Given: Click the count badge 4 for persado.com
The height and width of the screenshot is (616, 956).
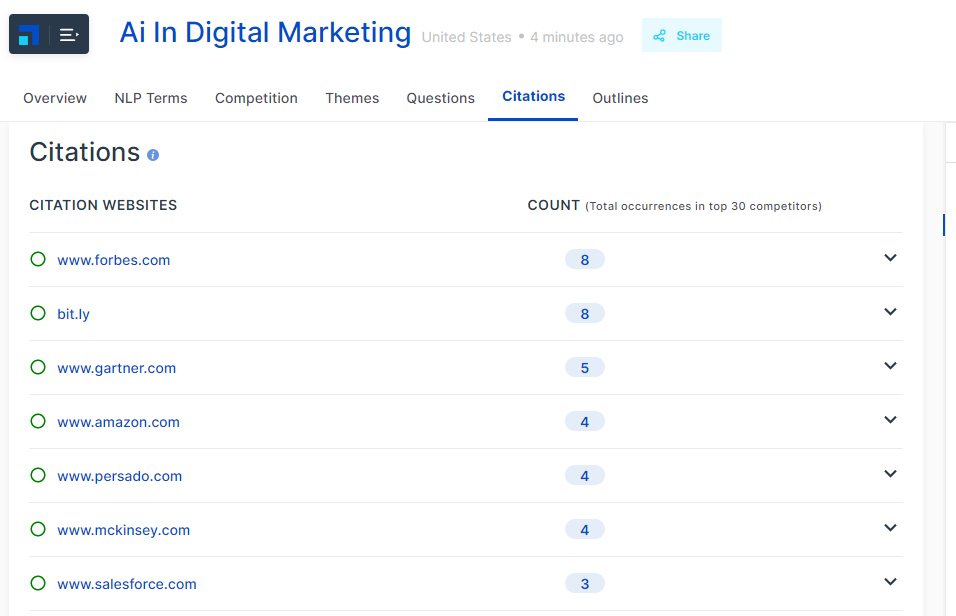Looking at the screenshot, I should click(x=585, y=476).
